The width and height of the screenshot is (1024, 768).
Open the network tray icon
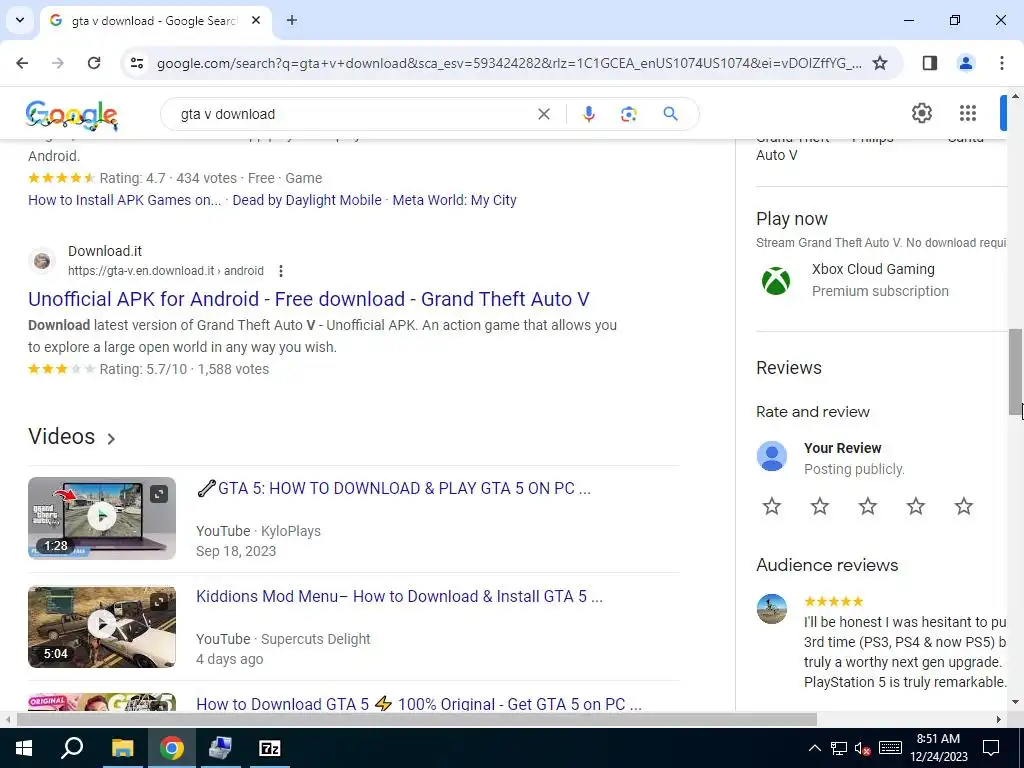(839, 748)
